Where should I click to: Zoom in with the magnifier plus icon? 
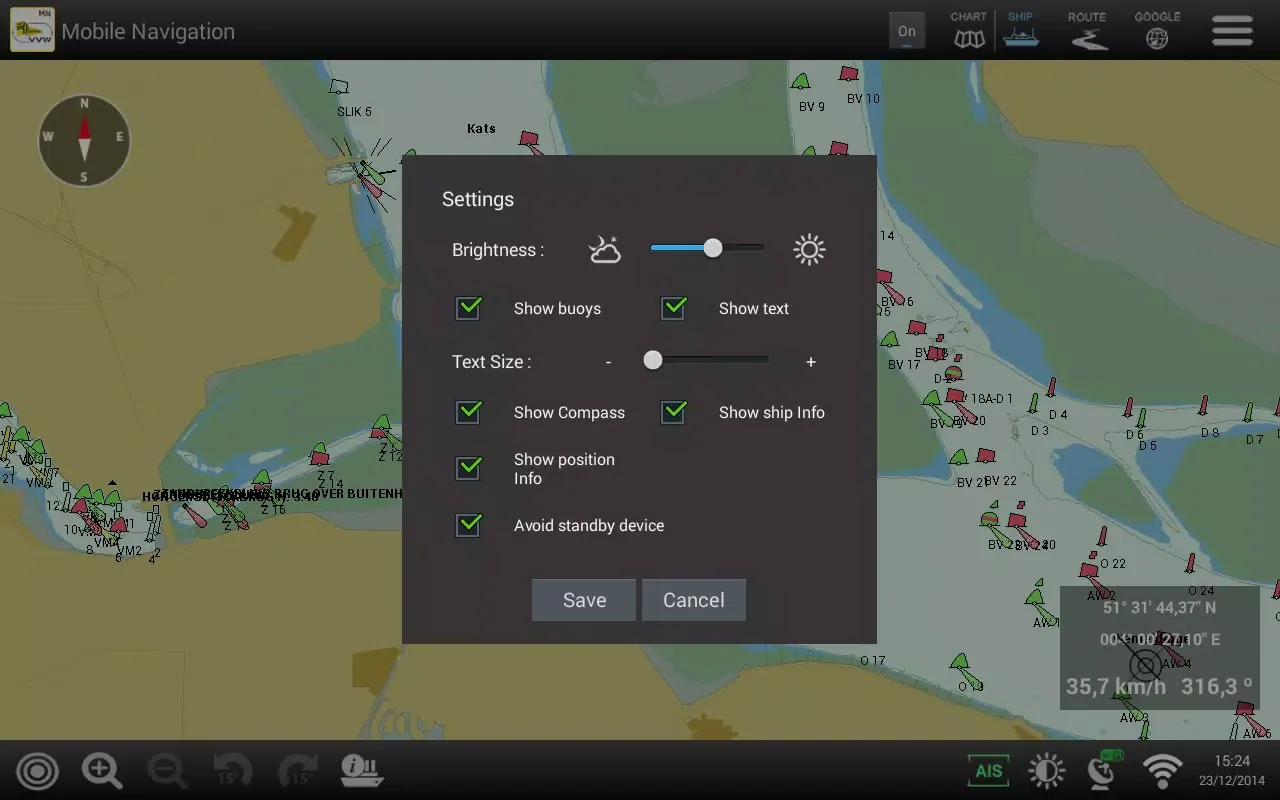coord(102,770)
